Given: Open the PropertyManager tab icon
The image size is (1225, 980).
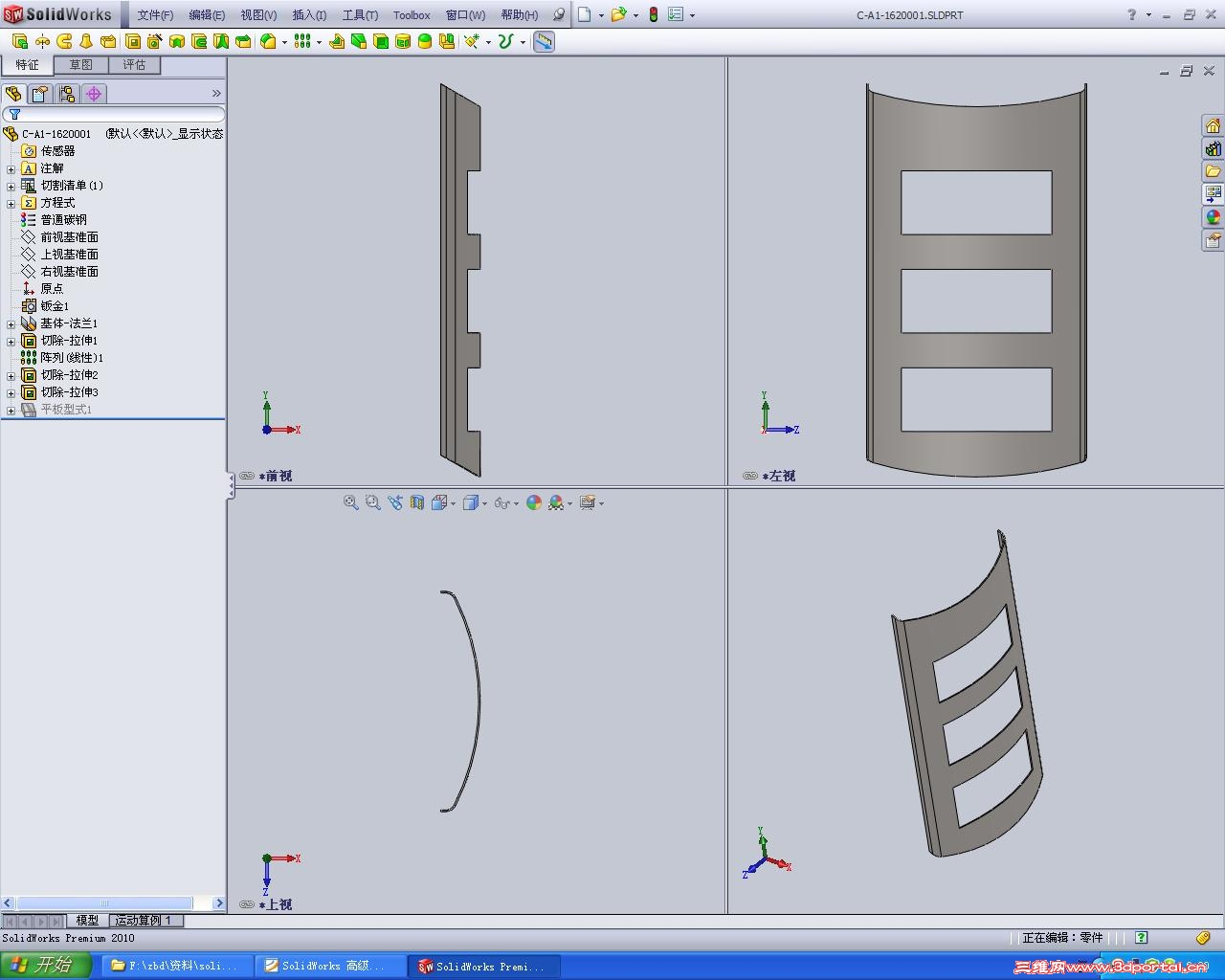Looking at the screenshot, I should [x=39, y=94].
